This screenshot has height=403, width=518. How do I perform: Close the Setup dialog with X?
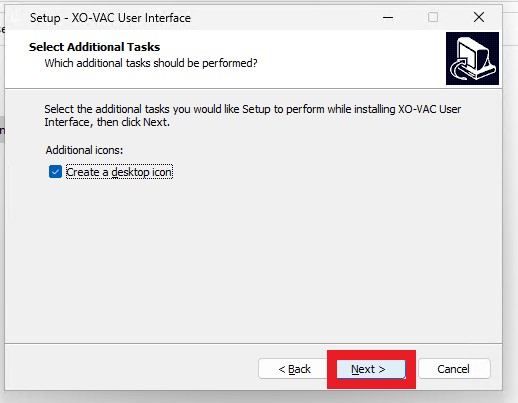point(479,17)
